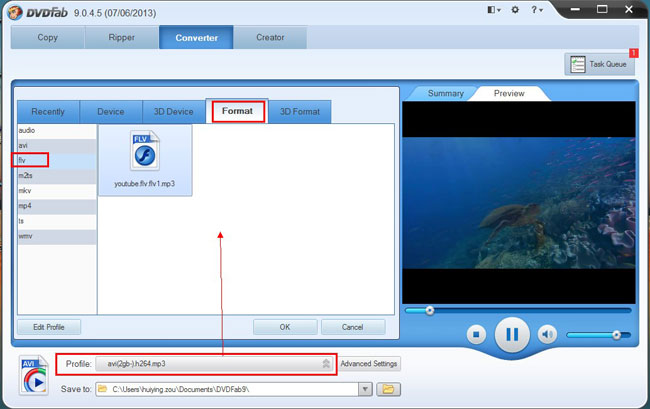Viewport: 650px width, 409px height.
Task: Mute the preview audio speaker icon
Action: click(x=547, y=334)
